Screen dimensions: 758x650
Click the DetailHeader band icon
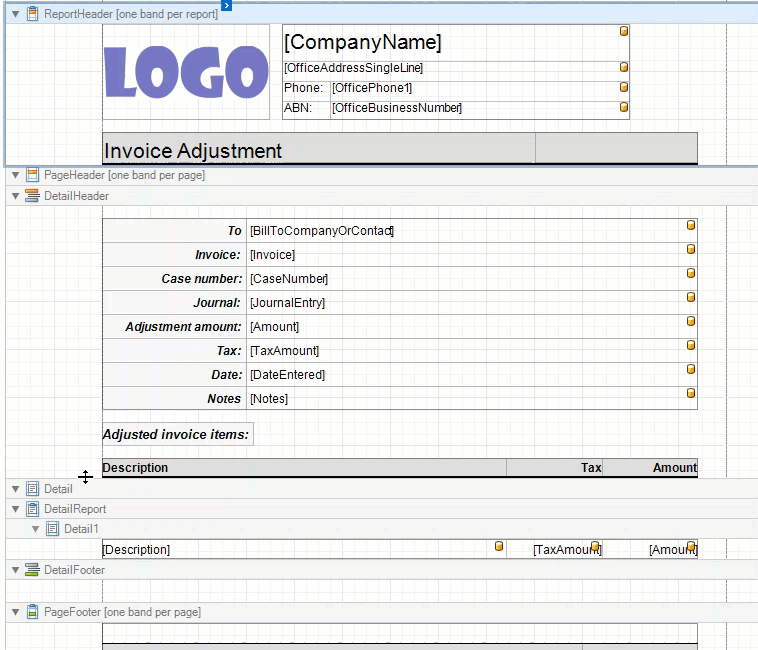32,196
